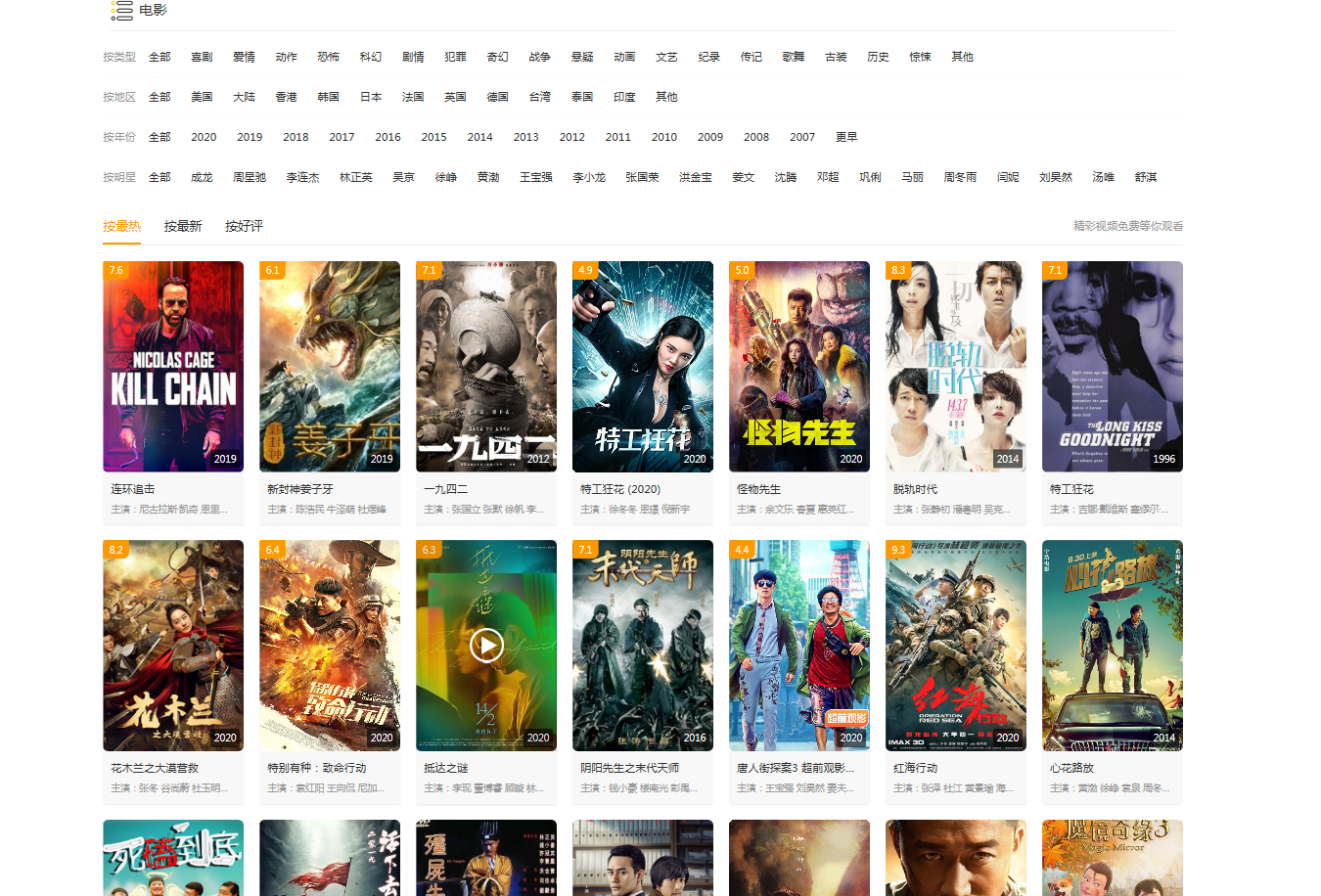Click the 抵达之谜 title link
1321x896 pixels.
[446, 768]
